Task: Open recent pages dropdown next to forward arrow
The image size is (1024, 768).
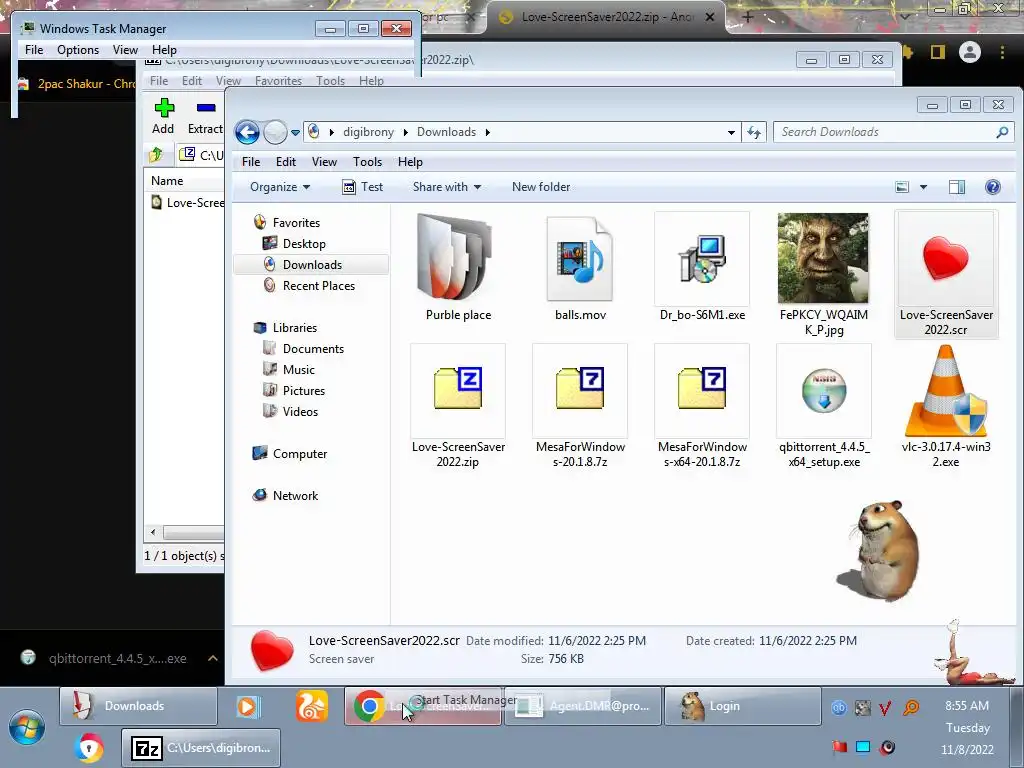Action: (295, 133)
